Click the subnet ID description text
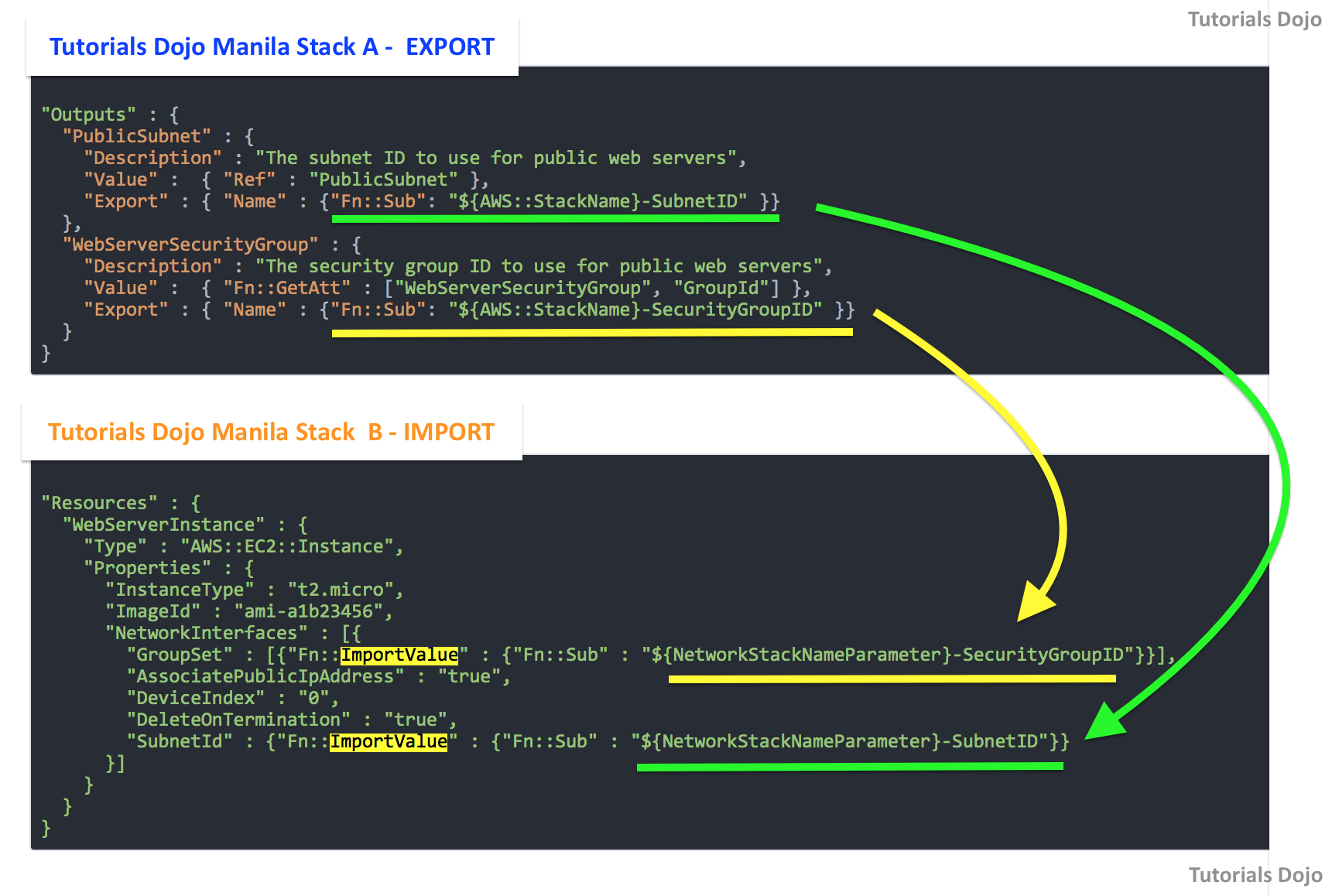 click(495, 158)
